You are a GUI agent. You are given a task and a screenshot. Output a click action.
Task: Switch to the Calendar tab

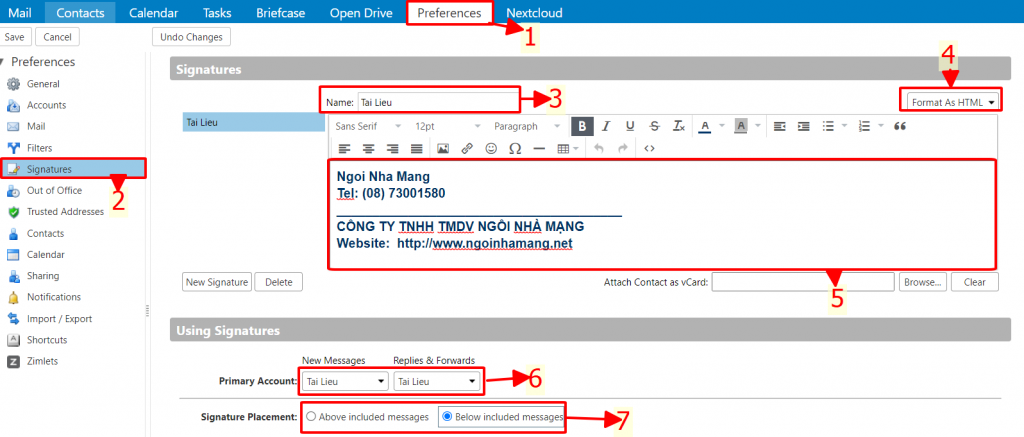(x=153, y=12)
